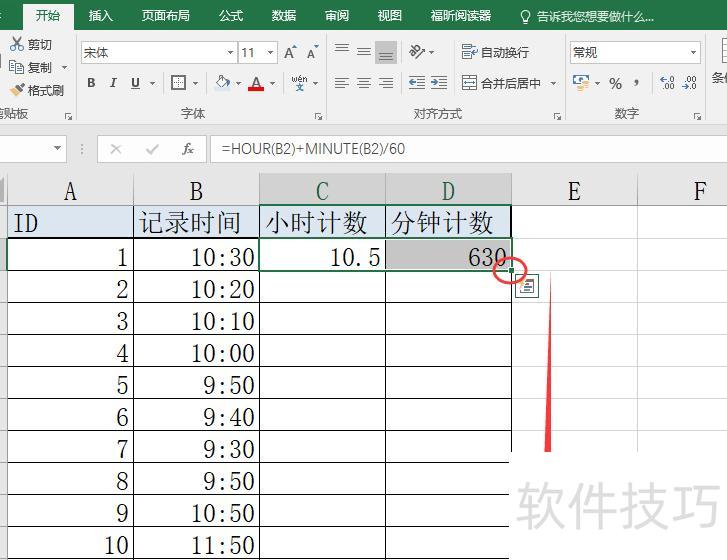This screenshot has height=560, width=727.
Task: Open text orientation tool
Action: [417, 52]
